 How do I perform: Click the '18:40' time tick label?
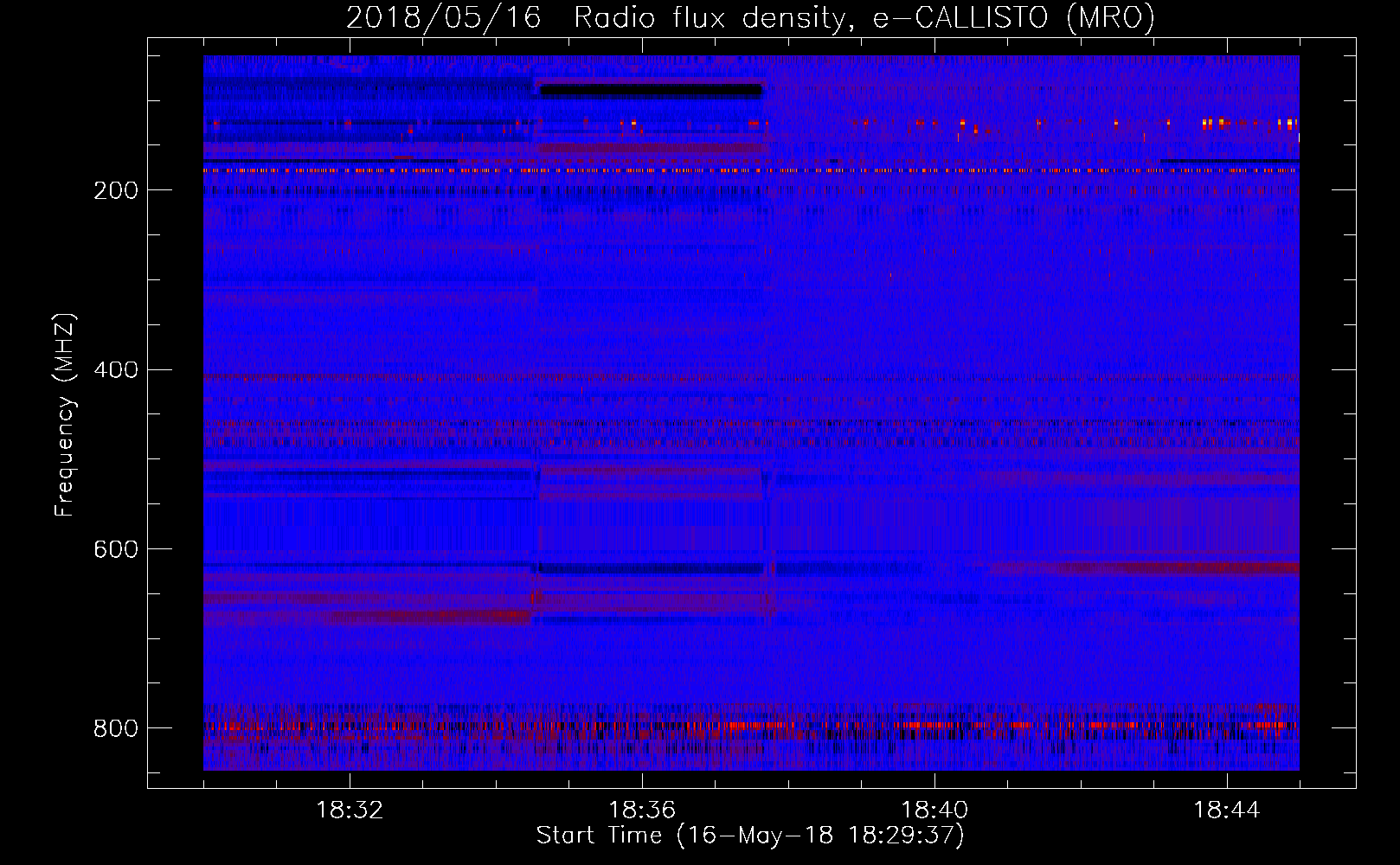pos(934,811)
